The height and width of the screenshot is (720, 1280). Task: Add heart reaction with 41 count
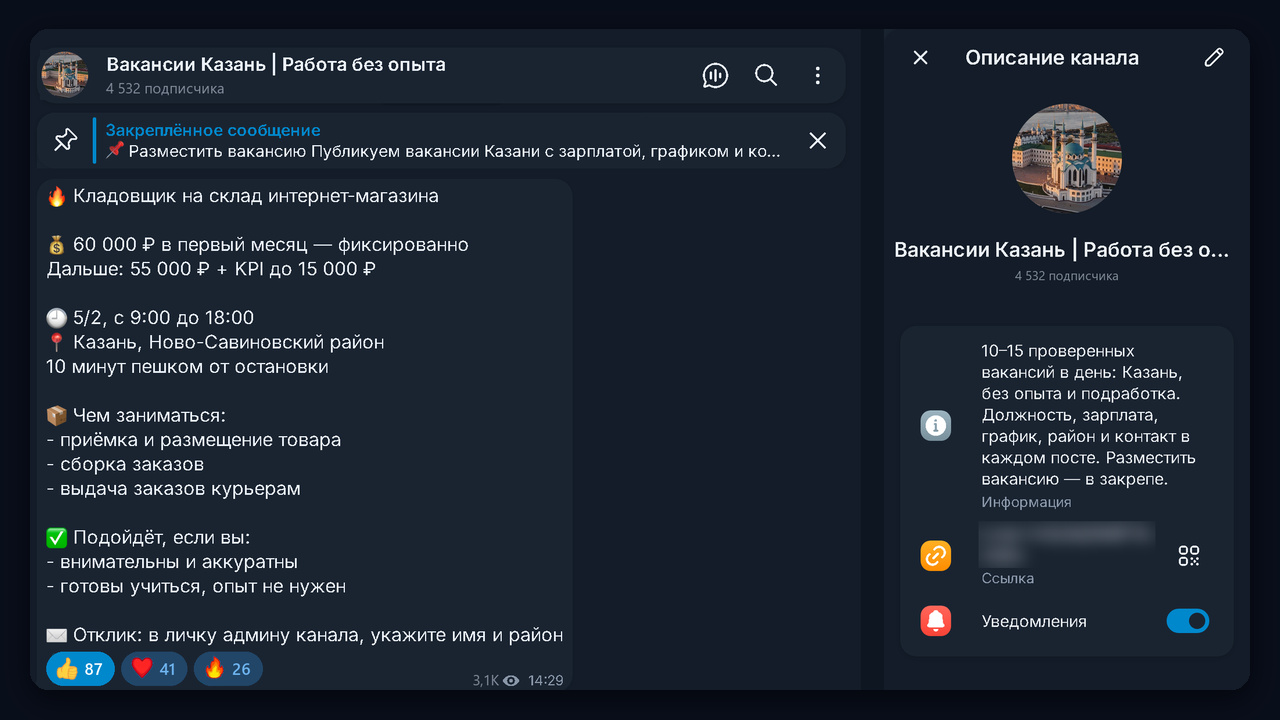click(x=154, y=669)
